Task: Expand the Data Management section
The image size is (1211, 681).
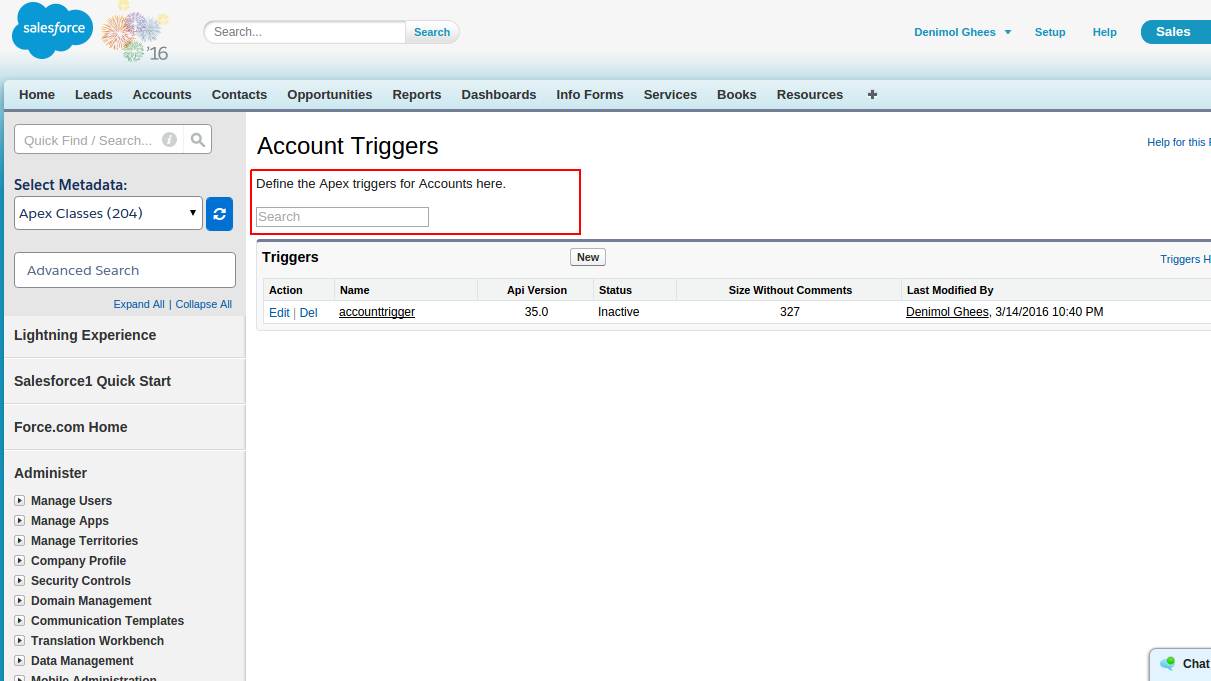Action: pyautogui.click(x=20, y=661)
